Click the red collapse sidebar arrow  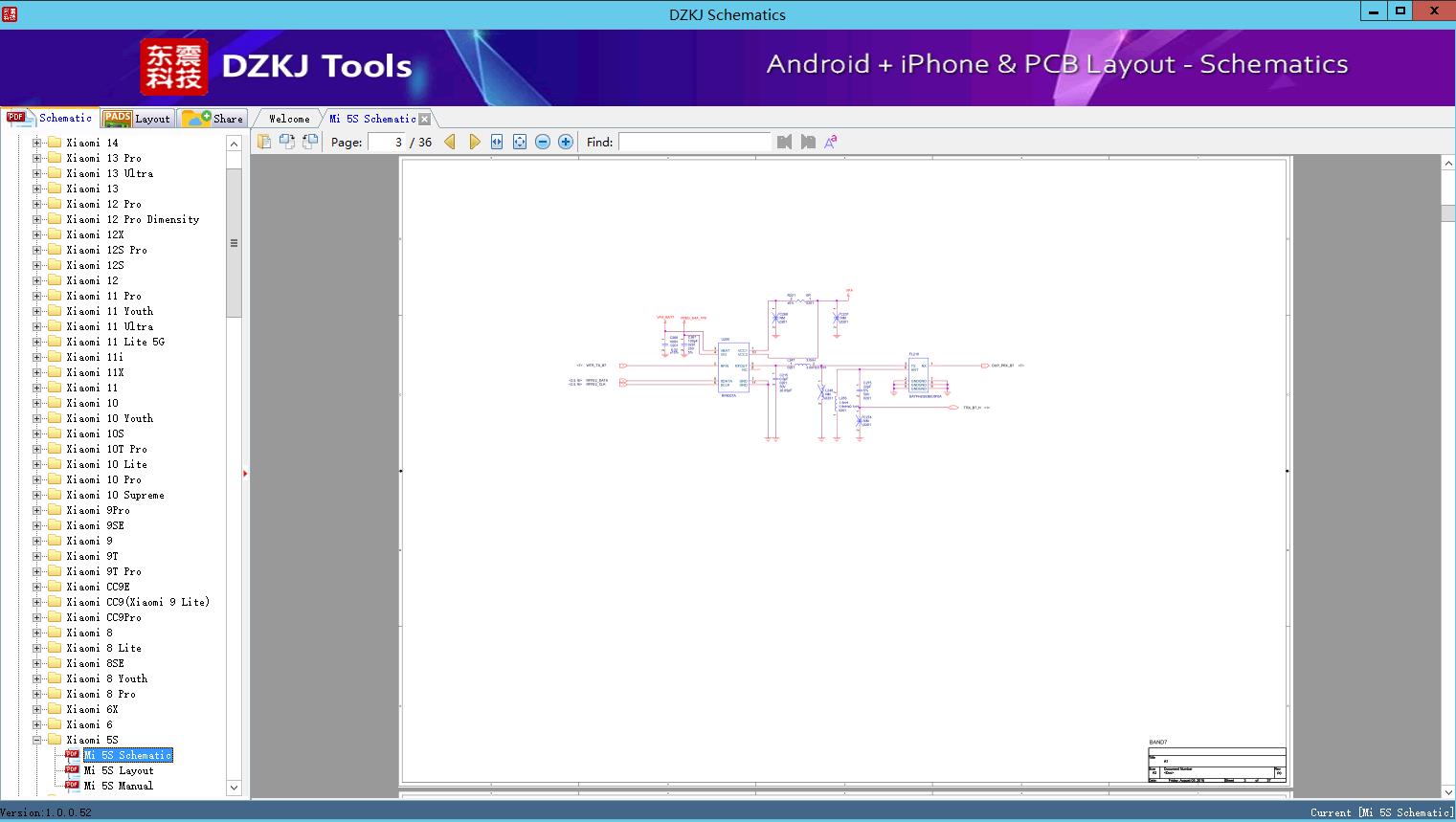[x=245, y=473]
